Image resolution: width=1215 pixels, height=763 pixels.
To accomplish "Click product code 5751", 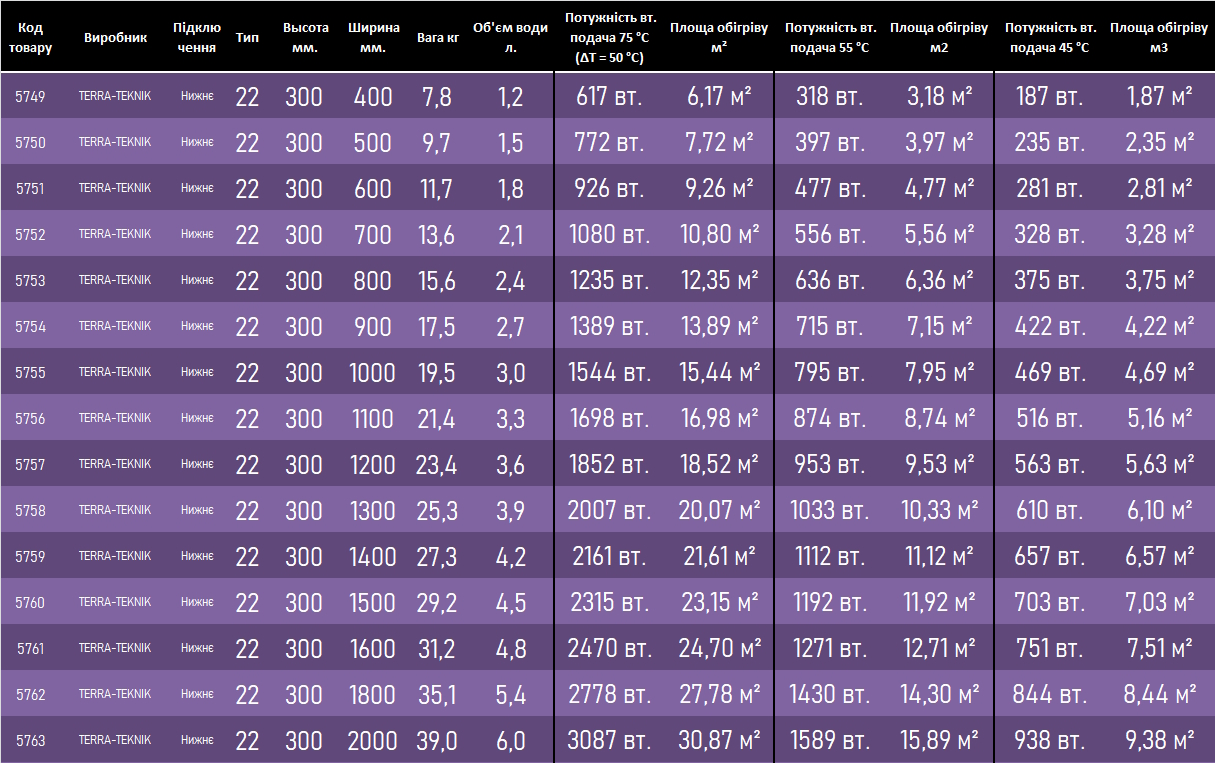I will (30, 189).
